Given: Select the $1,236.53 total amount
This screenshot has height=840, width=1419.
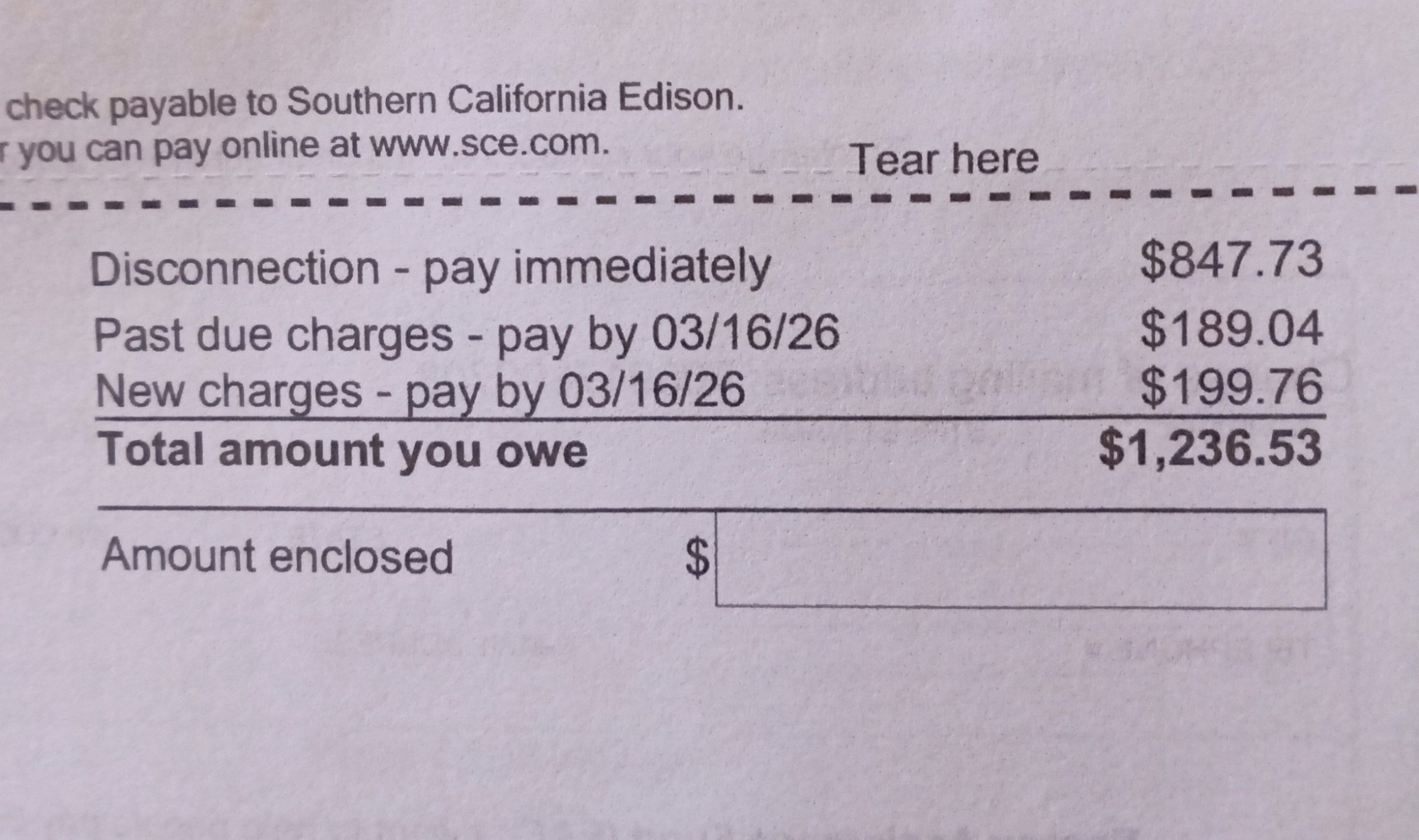Looking at the screenshot, I should 1210,448.
